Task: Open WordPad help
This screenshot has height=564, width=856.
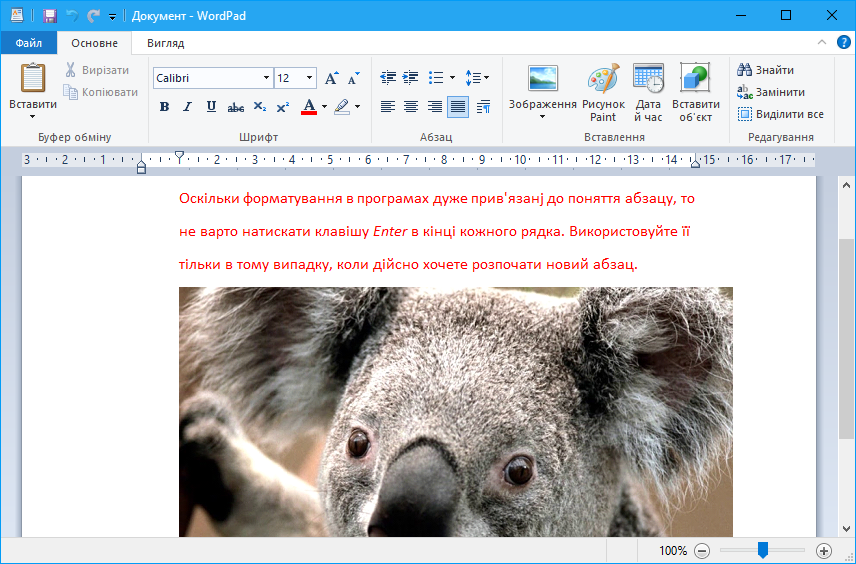Action: coord(843,42)
